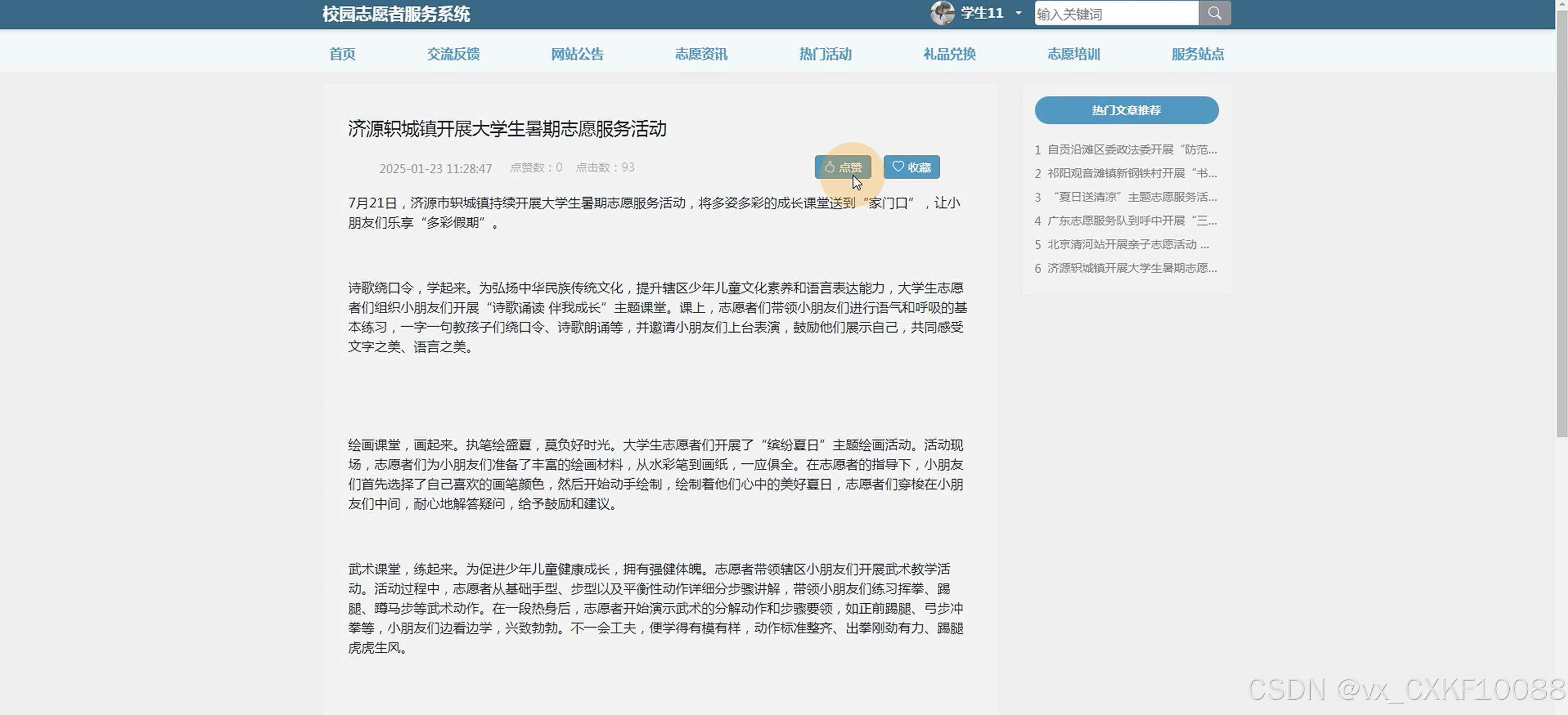Like the article with 点赞 button

[x=842, y=167]
